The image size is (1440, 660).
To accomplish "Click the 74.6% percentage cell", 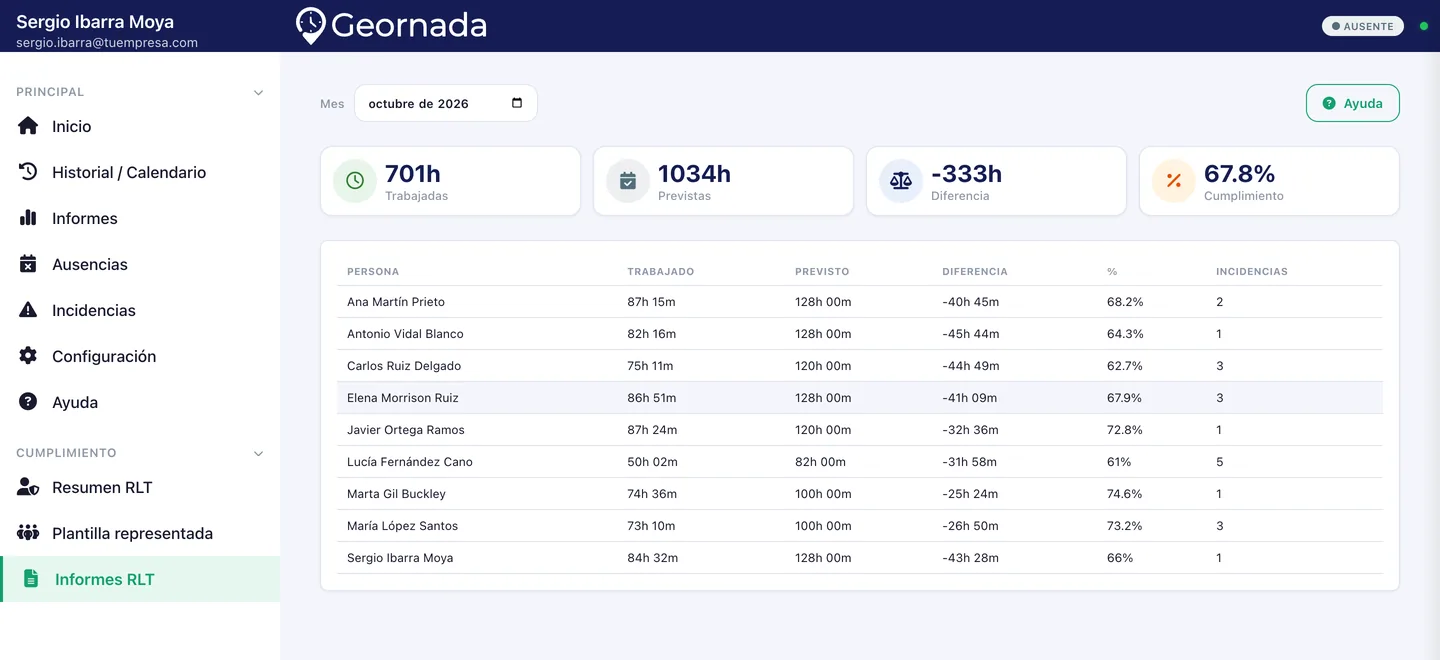I will pyautogui.click(x=1125, y=494).
